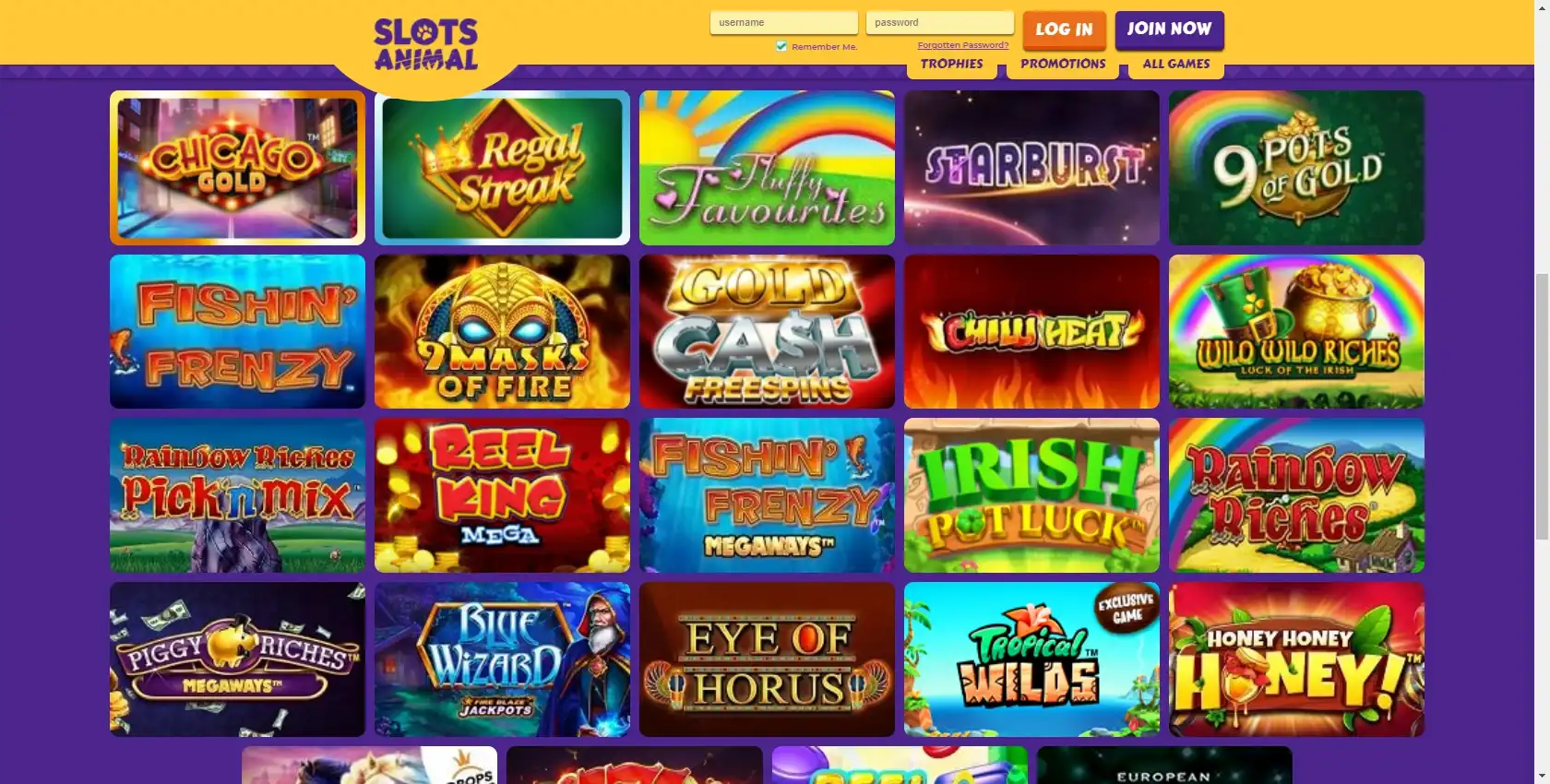Open the Promotions tab
The height and width of the screenshot is (784, 1550).
pos(1063,65)
